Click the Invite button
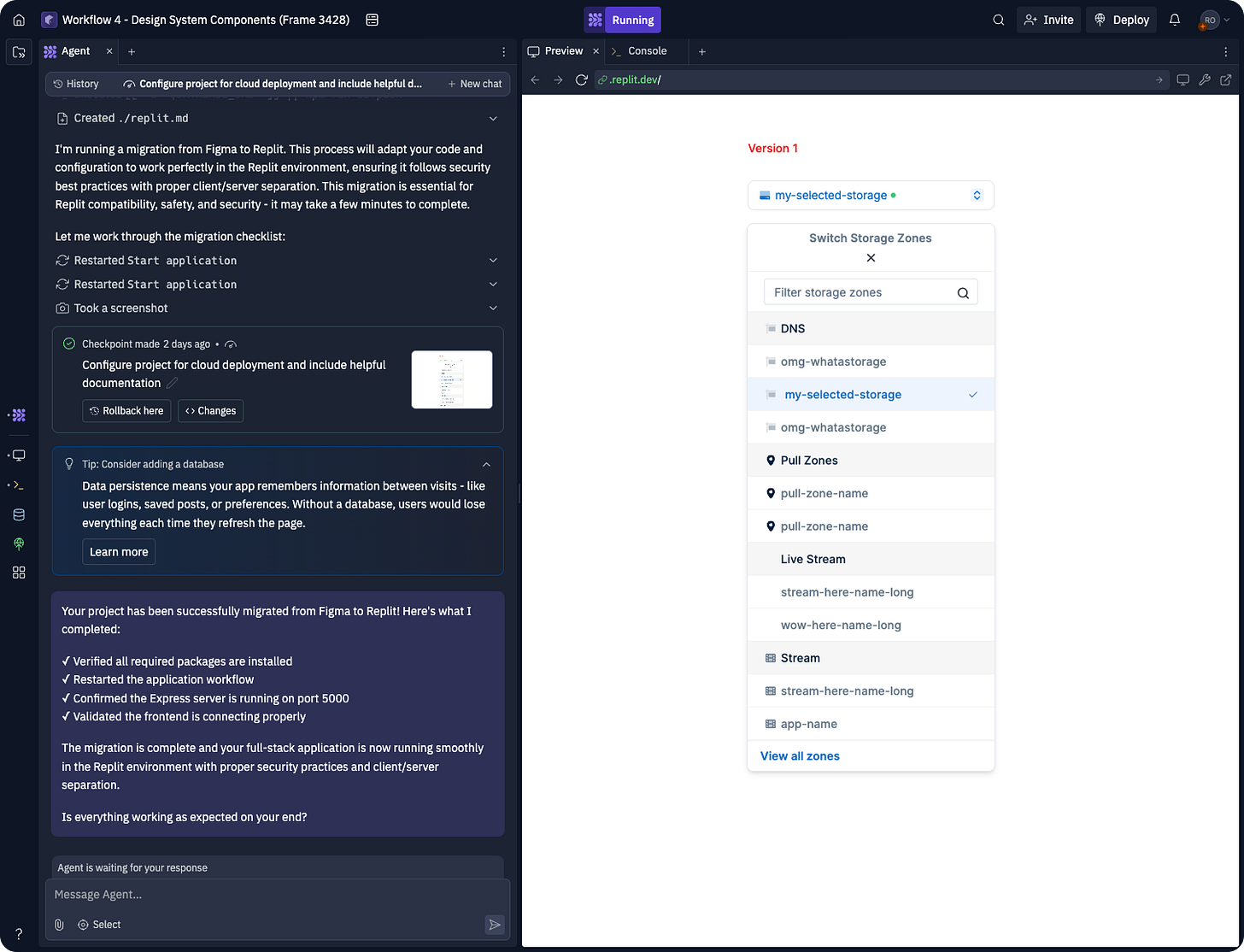The image size is (1244, 952). [1048, 20]
